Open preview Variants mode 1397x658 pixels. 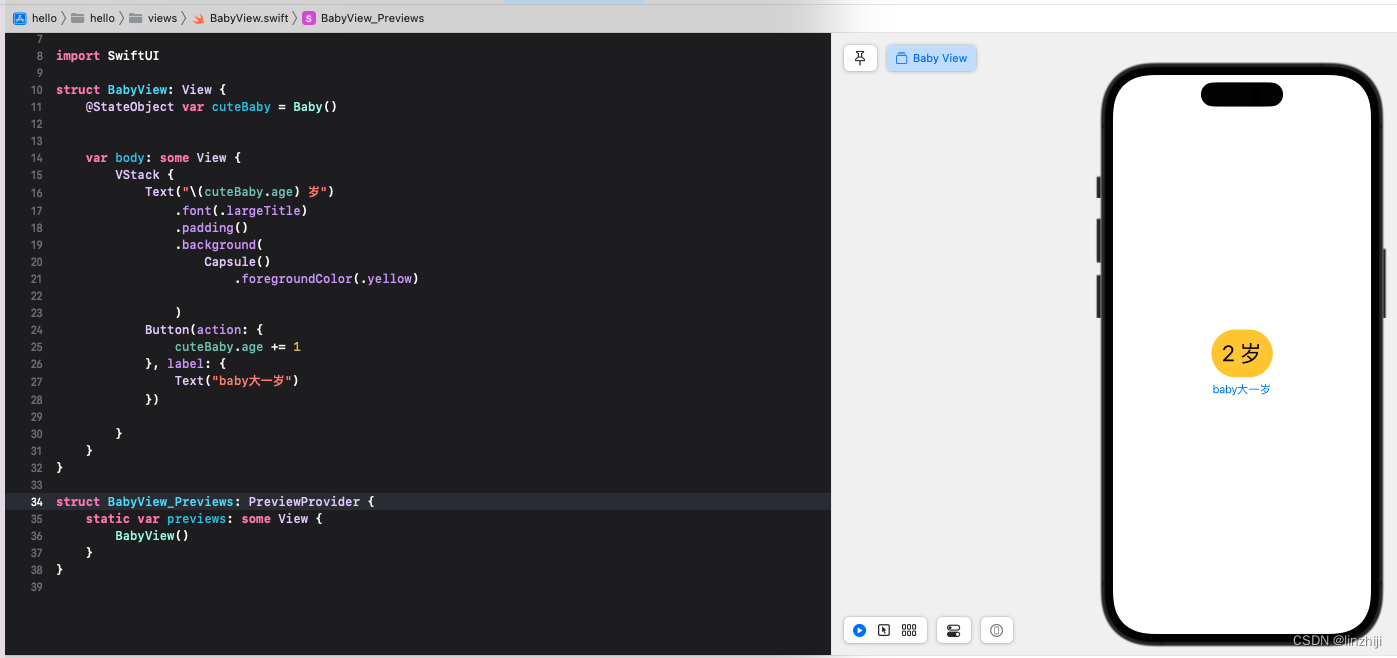coord(908,630)
